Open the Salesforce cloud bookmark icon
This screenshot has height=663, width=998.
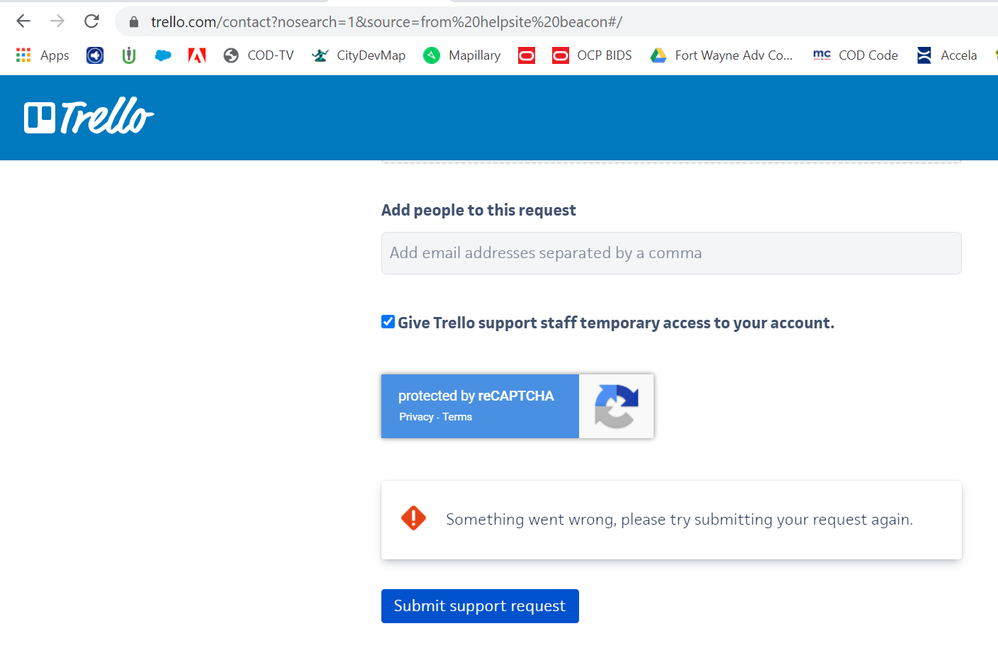tap(163, 55)
